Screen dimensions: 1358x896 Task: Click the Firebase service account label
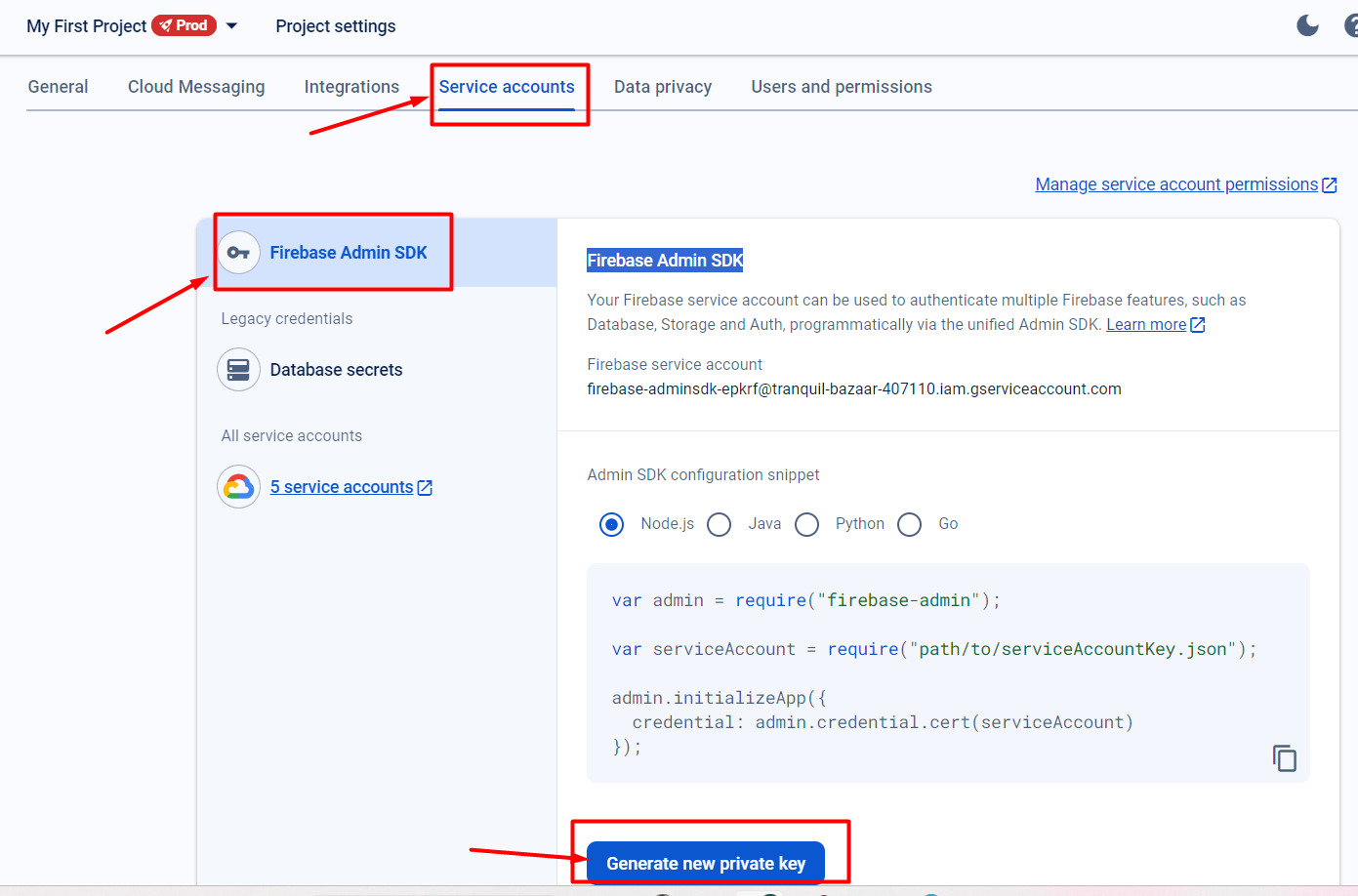(x=675, y=364)
